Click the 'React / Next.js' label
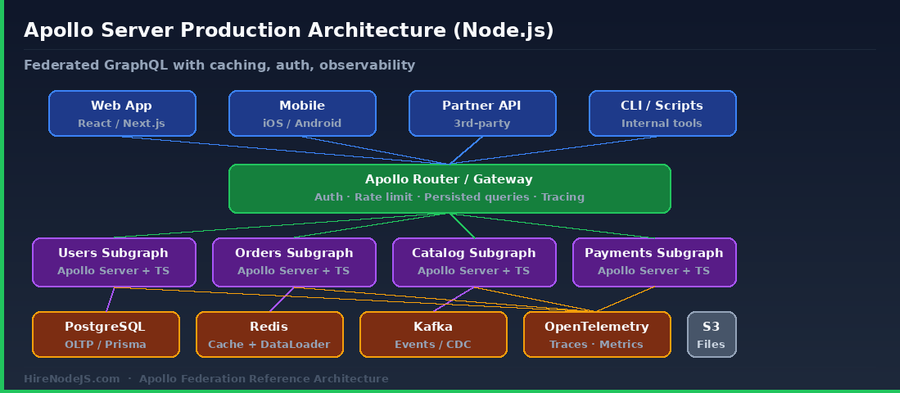This screenshot has width=900, height=393. pyautogui.click(x=122, y=123)
